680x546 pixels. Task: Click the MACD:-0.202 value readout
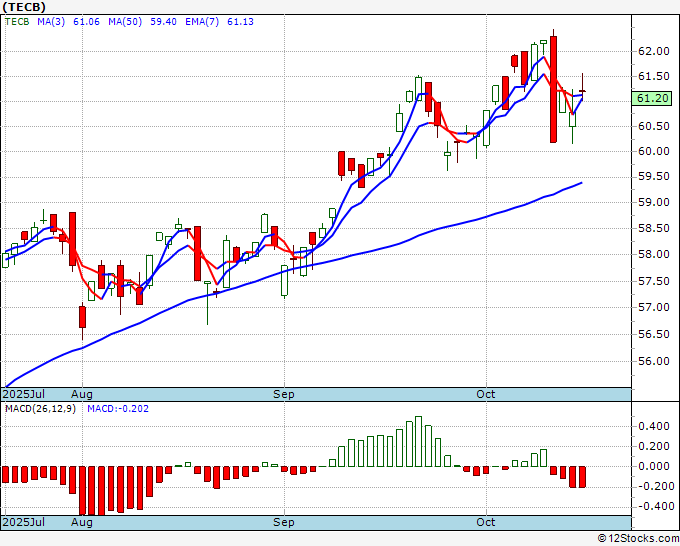118,409
